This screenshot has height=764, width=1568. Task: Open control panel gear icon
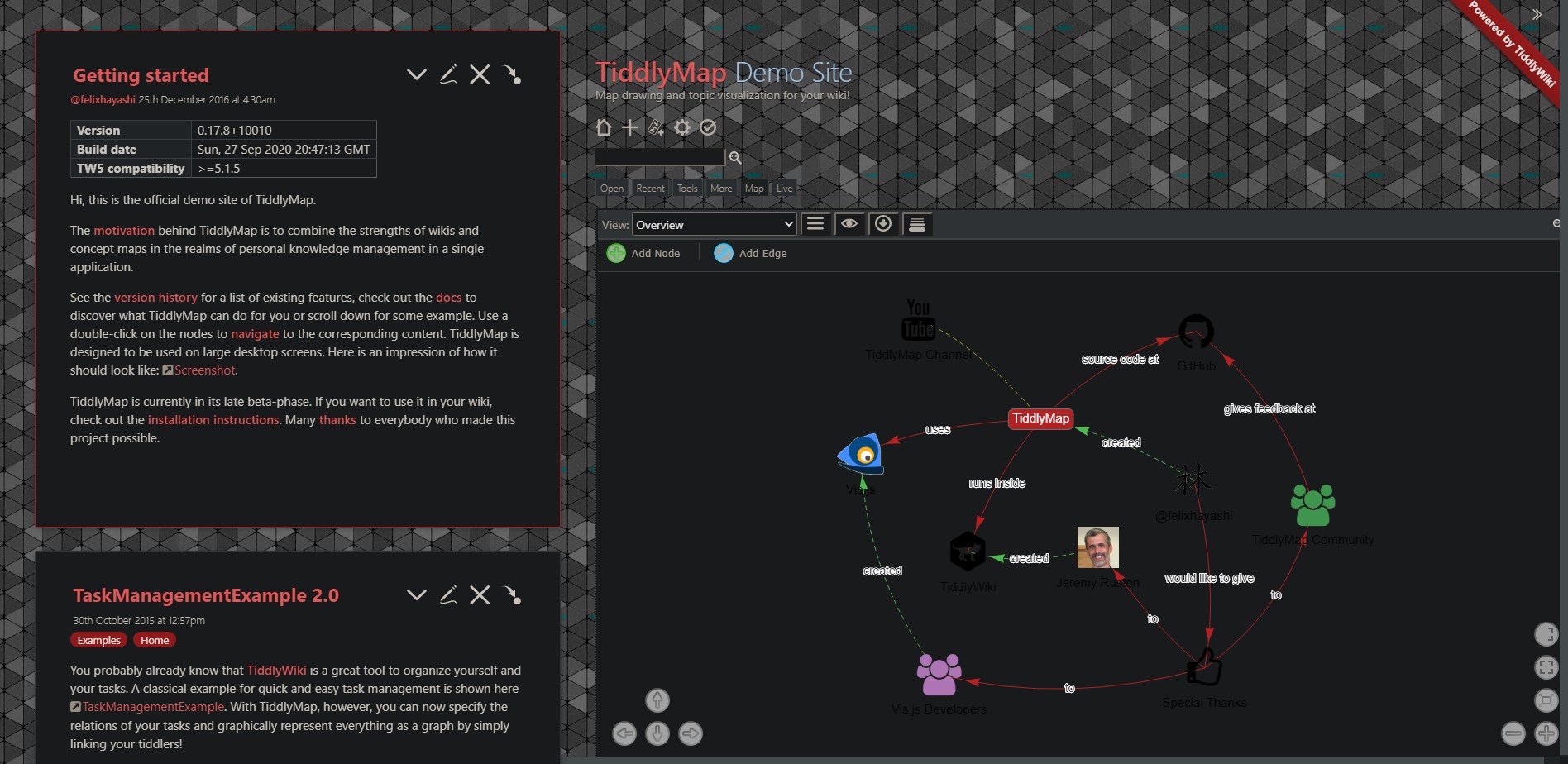[x=682, y=127]
